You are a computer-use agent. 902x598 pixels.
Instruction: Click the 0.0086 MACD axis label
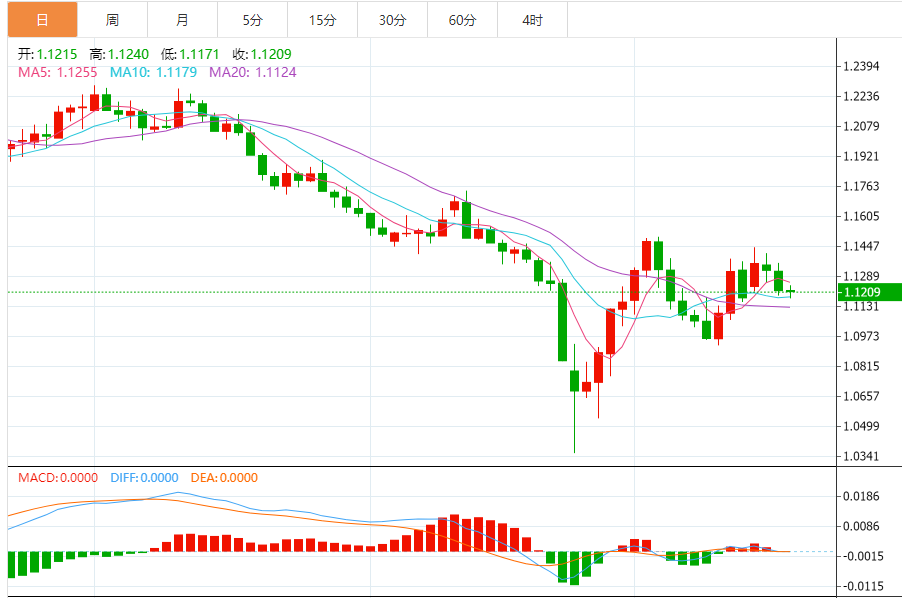pos(861,526)
